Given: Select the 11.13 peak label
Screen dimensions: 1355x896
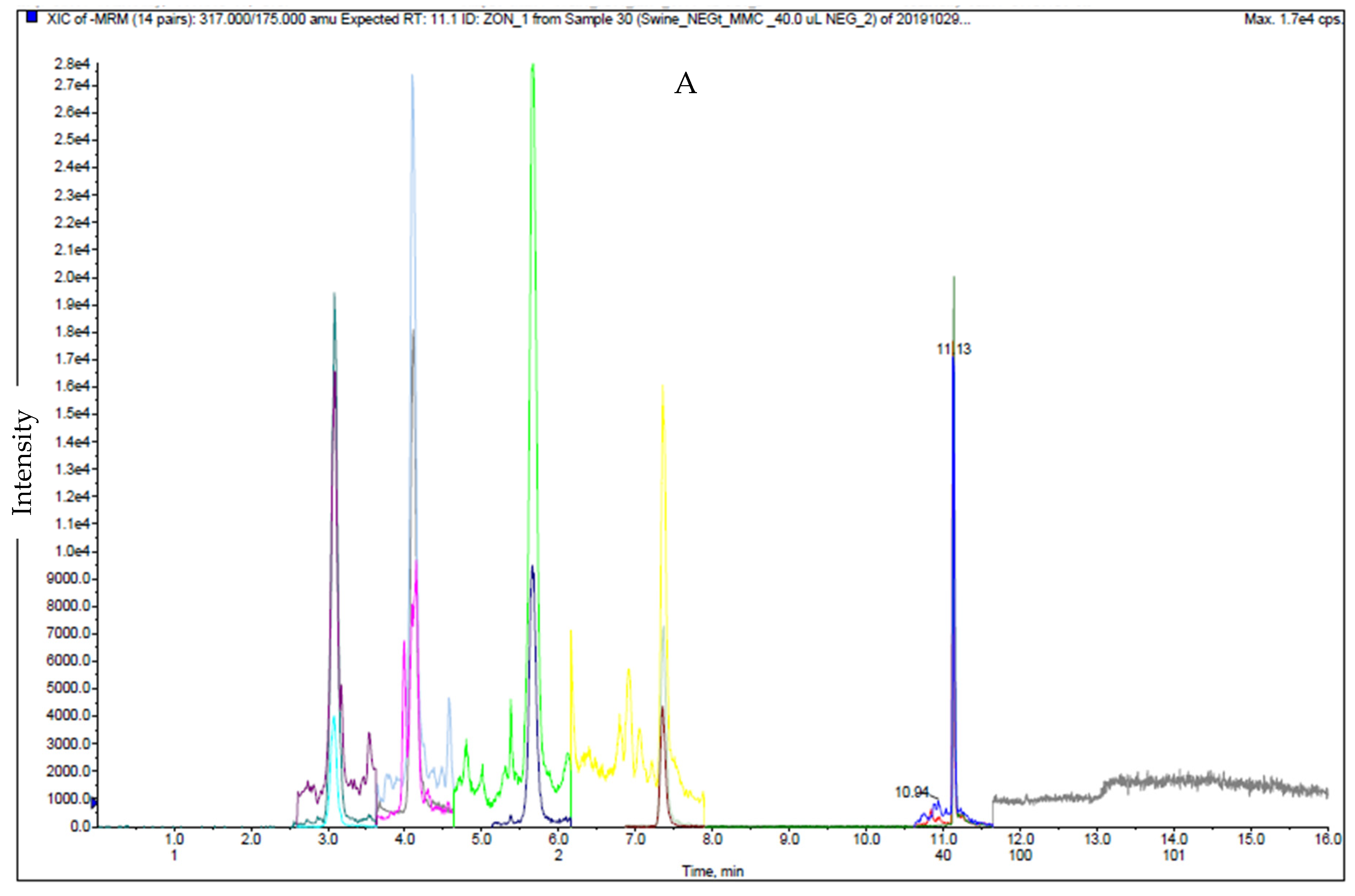Looking at the screenshot, I should point(953,349).
